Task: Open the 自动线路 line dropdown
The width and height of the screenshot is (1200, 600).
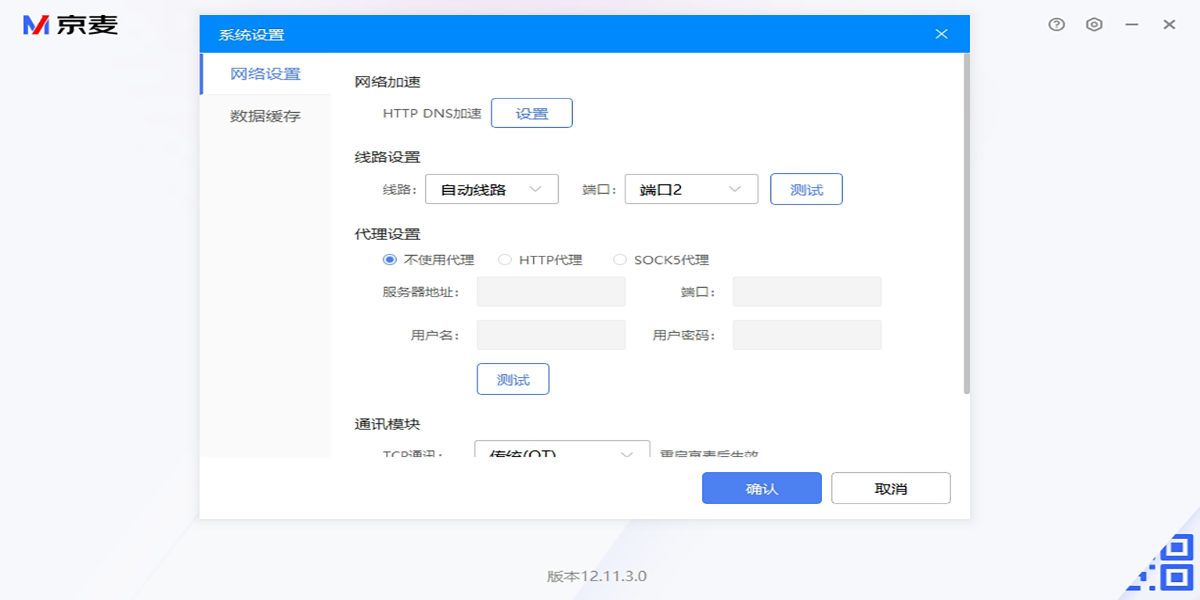Action: [492, 188]
